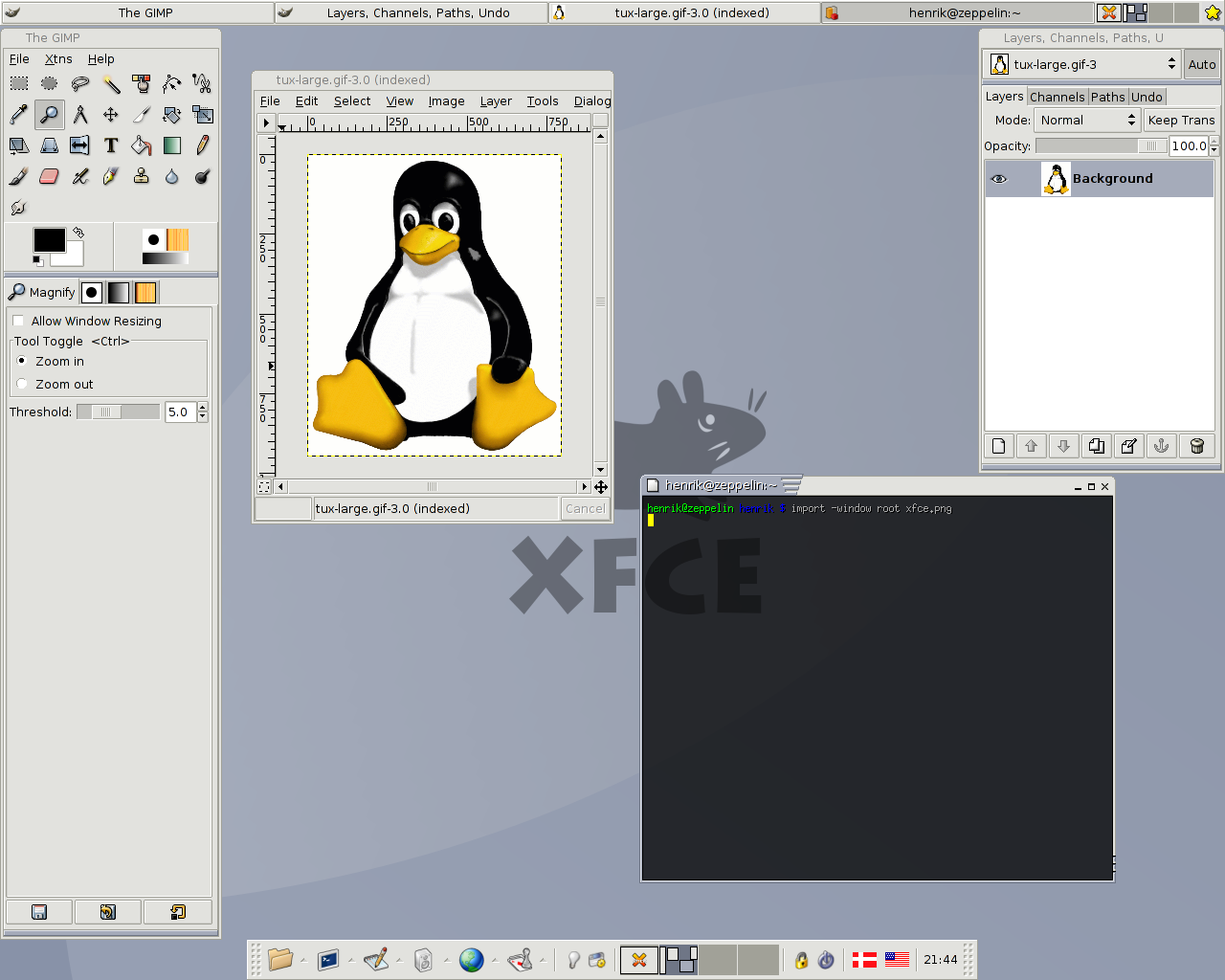This screenshot has width=1225, height=980.
Task: Expand the browser launcher menu arrow
Action: [494, 960]
